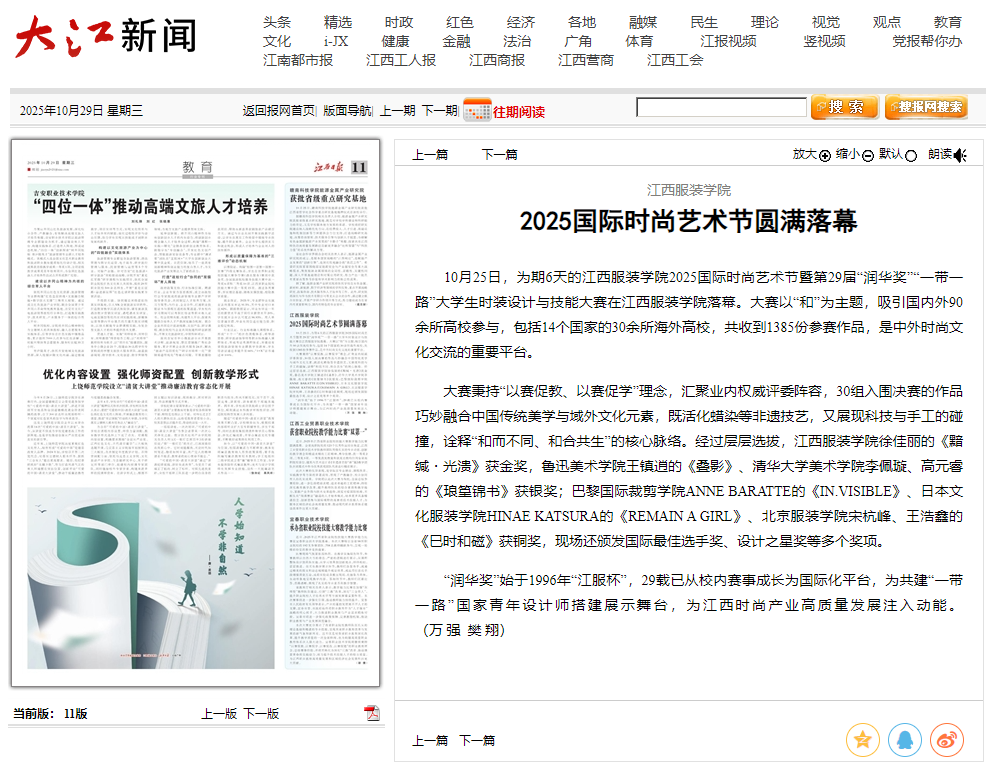This screenshot has width=995, height=769.
Task: Go to 返回报网首页 link
Action: [278, 111]
